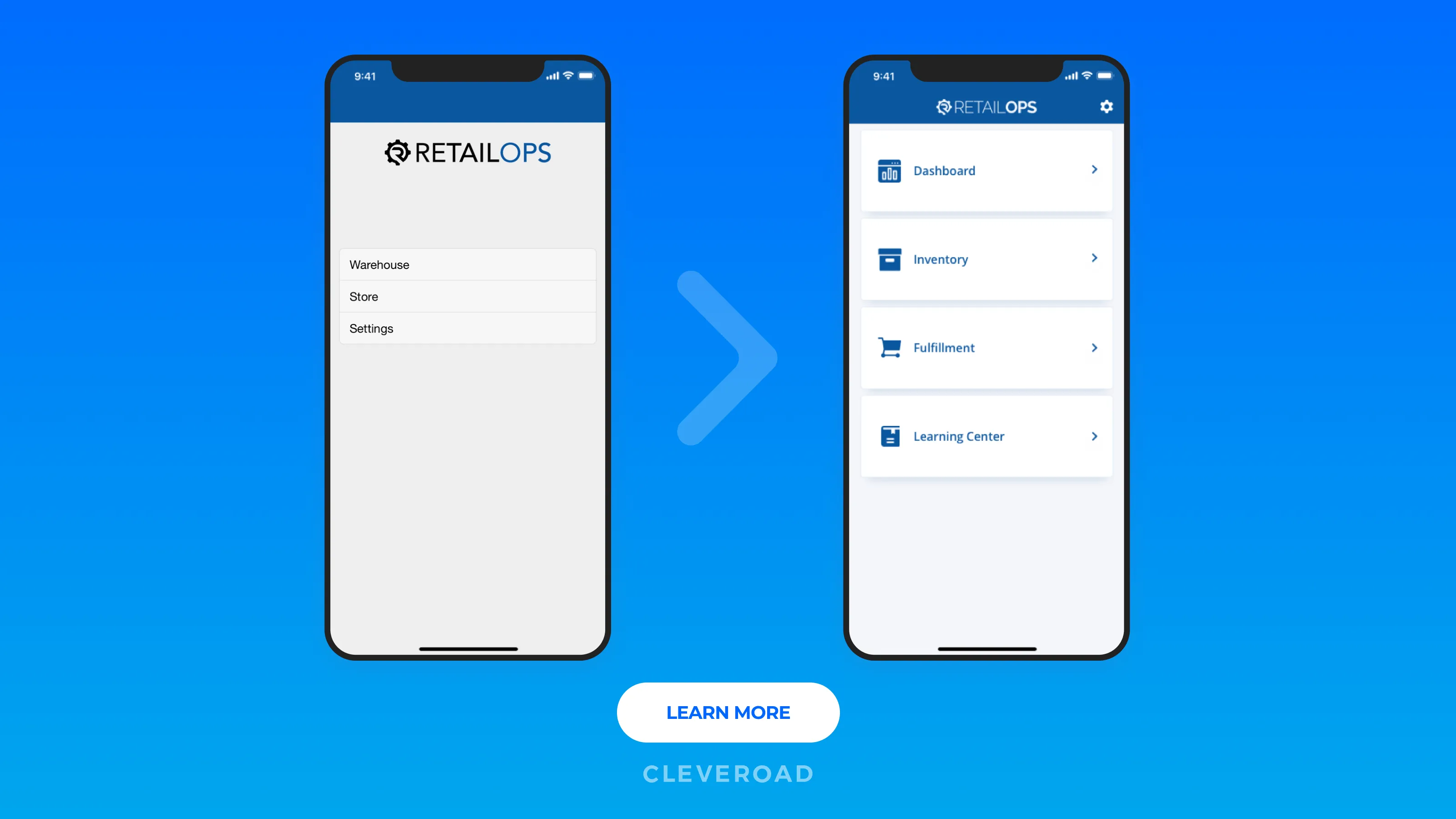1456x819 pixels.
Task: Open the Settings gear icon top right
Action: pyautogui.click(x=1107, y=106)
